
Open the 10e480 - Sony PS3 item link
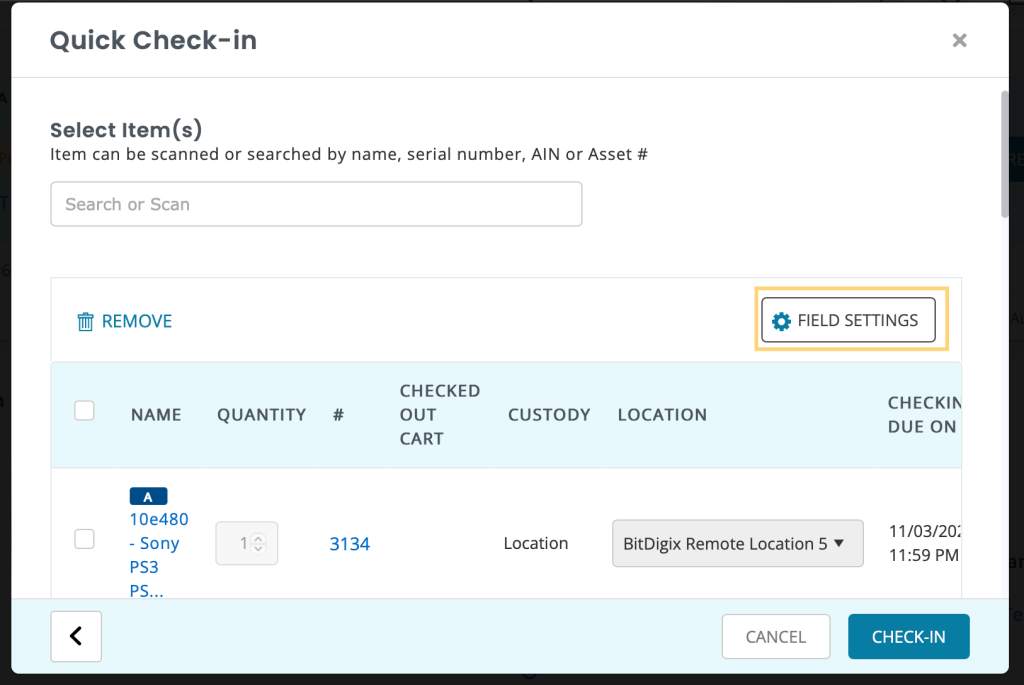(x=159, y=555)
